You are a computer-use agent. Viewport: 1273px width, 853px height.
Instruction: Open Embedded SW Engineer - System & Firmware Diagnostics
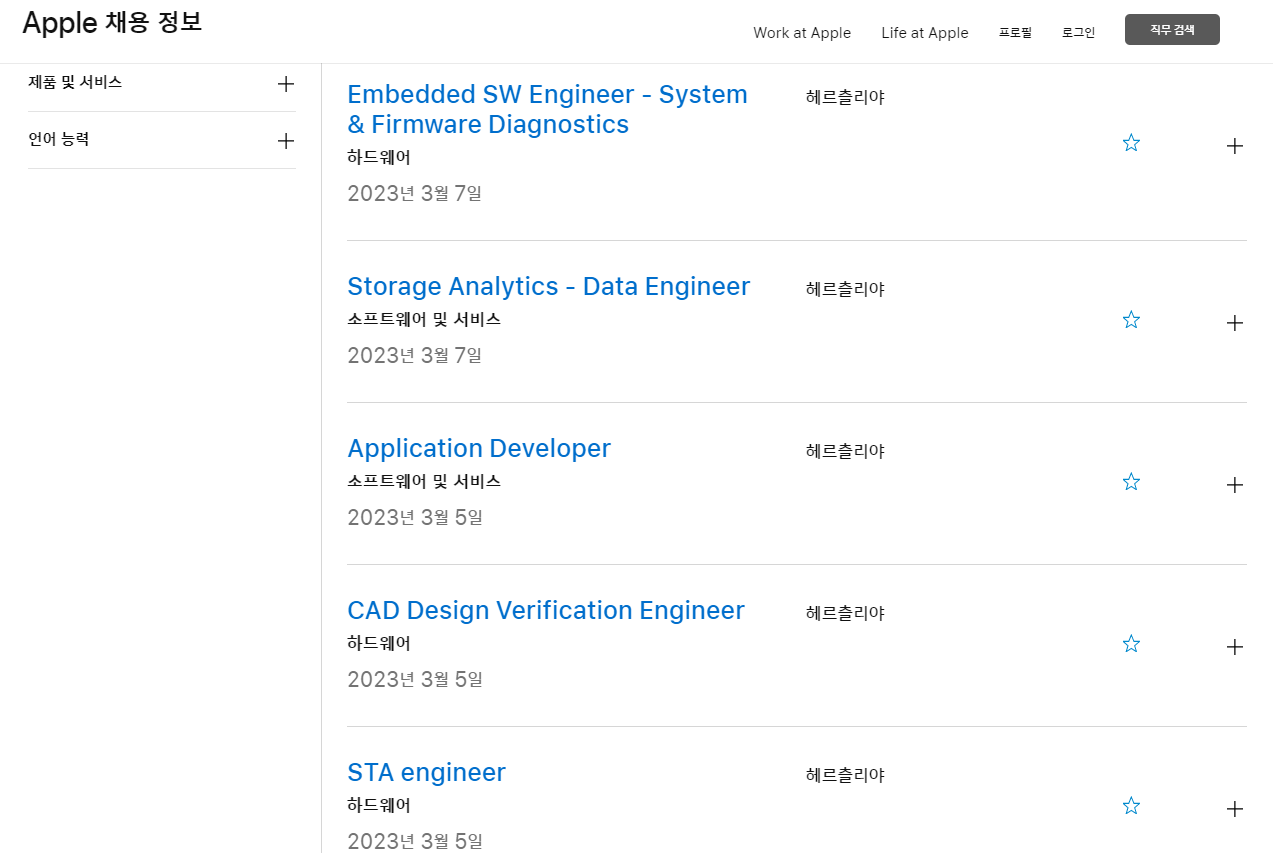[x=548, y=109]
